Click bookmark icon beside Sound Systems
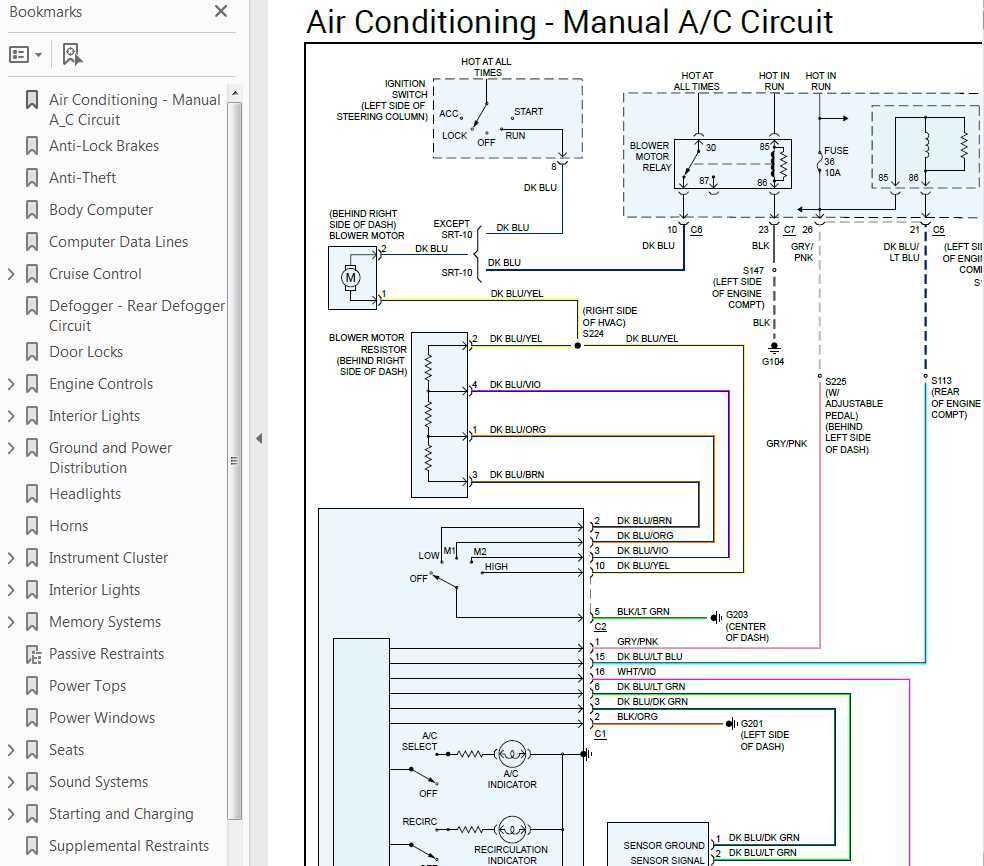 (x=31, y=781)
